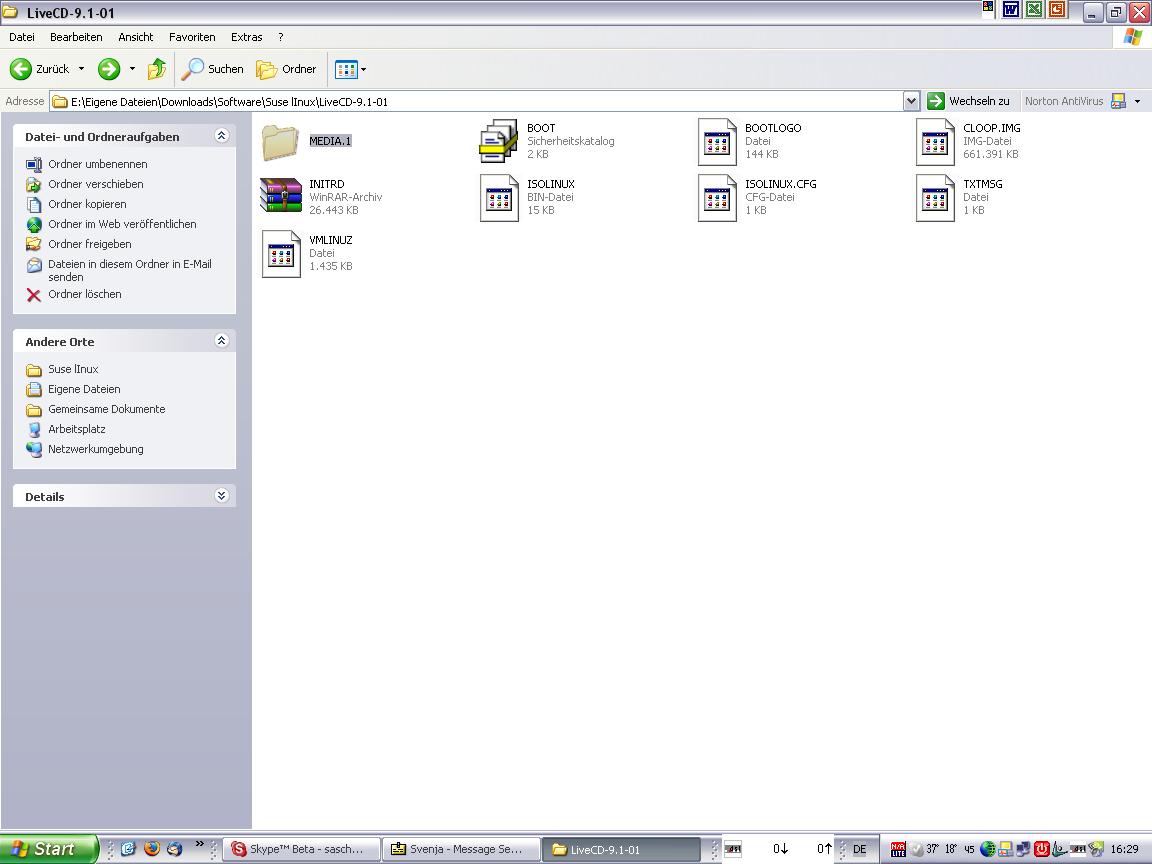Open Arbeitsplatz from Andere Orte
This screenshot has height=864, width=1152.
pyautogui.click(x=76, y=429)
